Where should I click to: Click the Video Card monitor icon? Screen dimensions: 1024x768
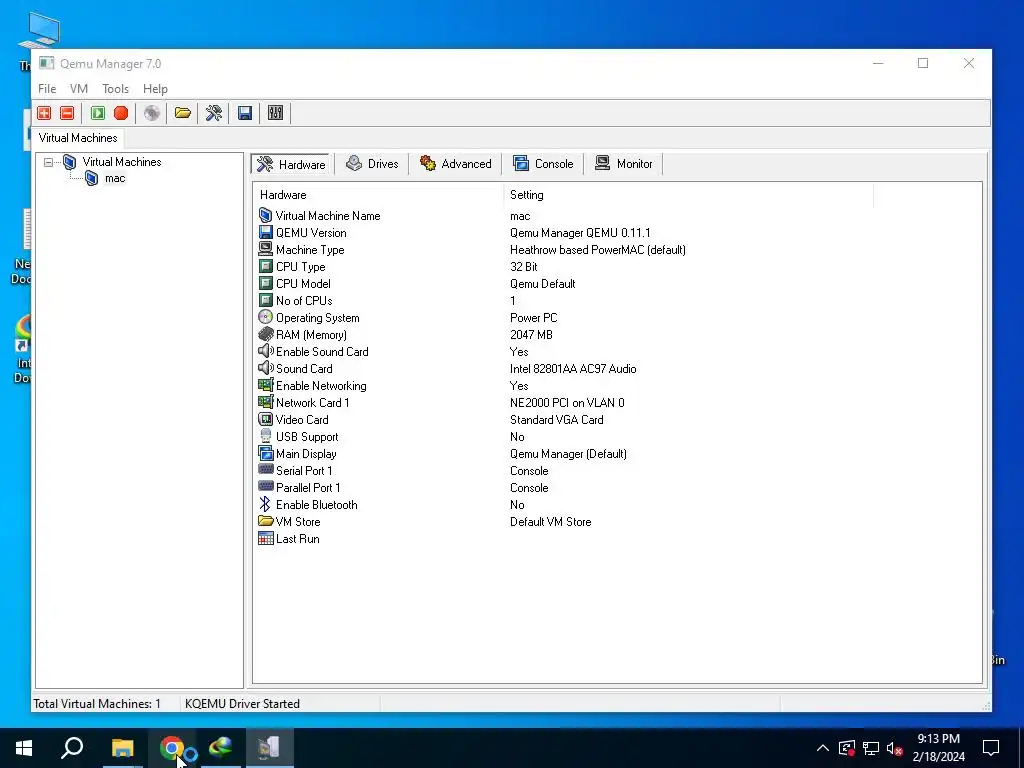(x=265, y=419)
